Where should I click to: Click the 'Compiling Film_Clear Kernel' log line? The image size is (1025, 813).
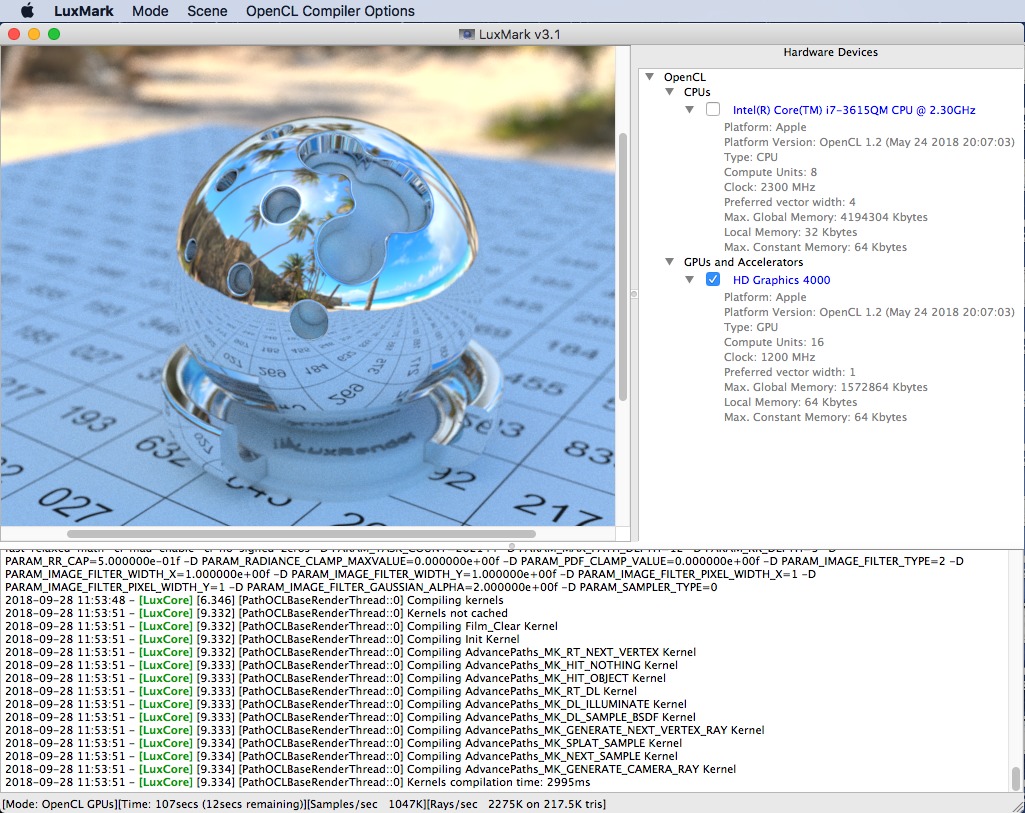click(281, 626)
